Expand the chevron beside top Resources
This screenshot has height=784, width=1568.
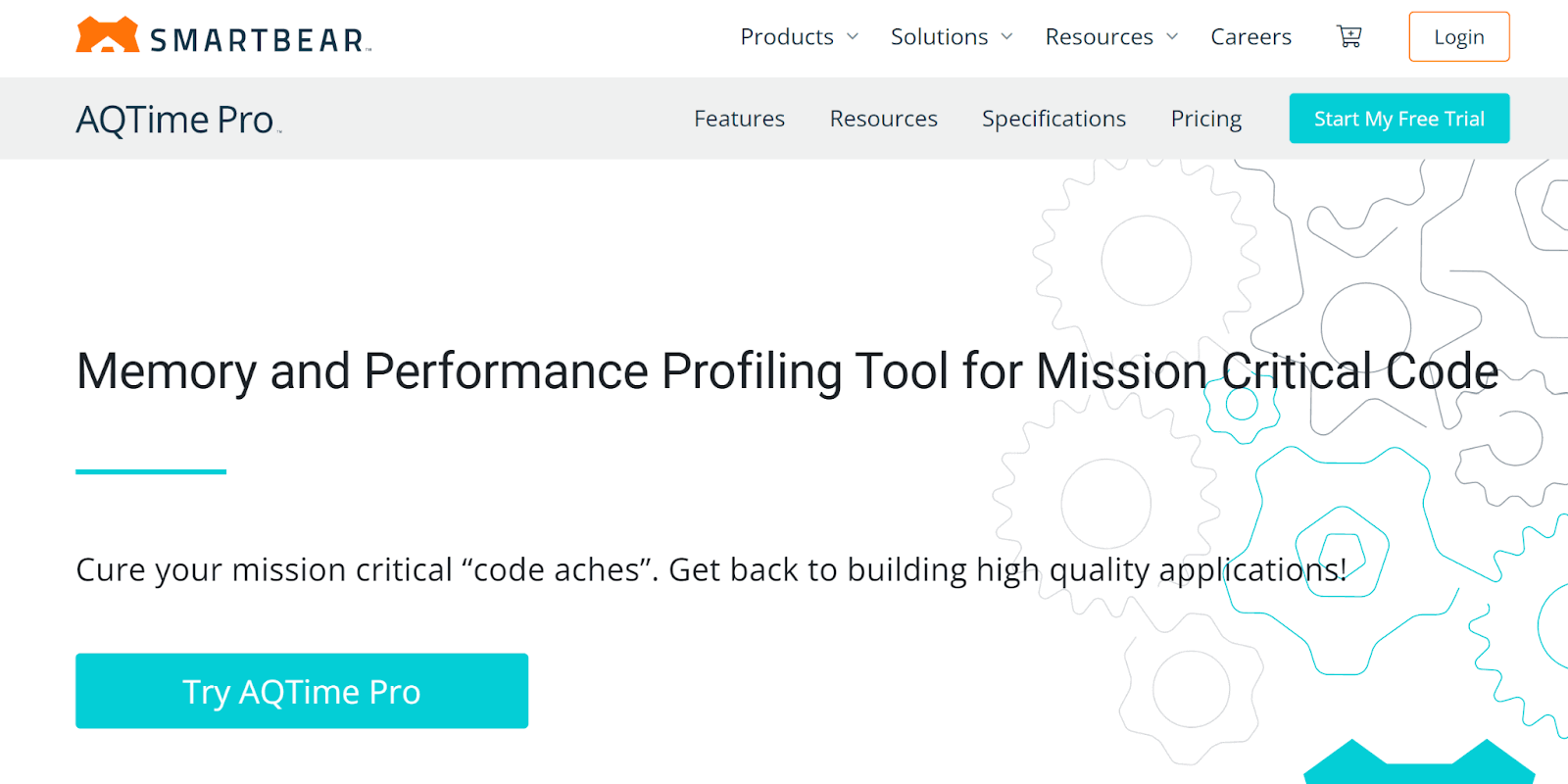click(x=1172, y=37)
